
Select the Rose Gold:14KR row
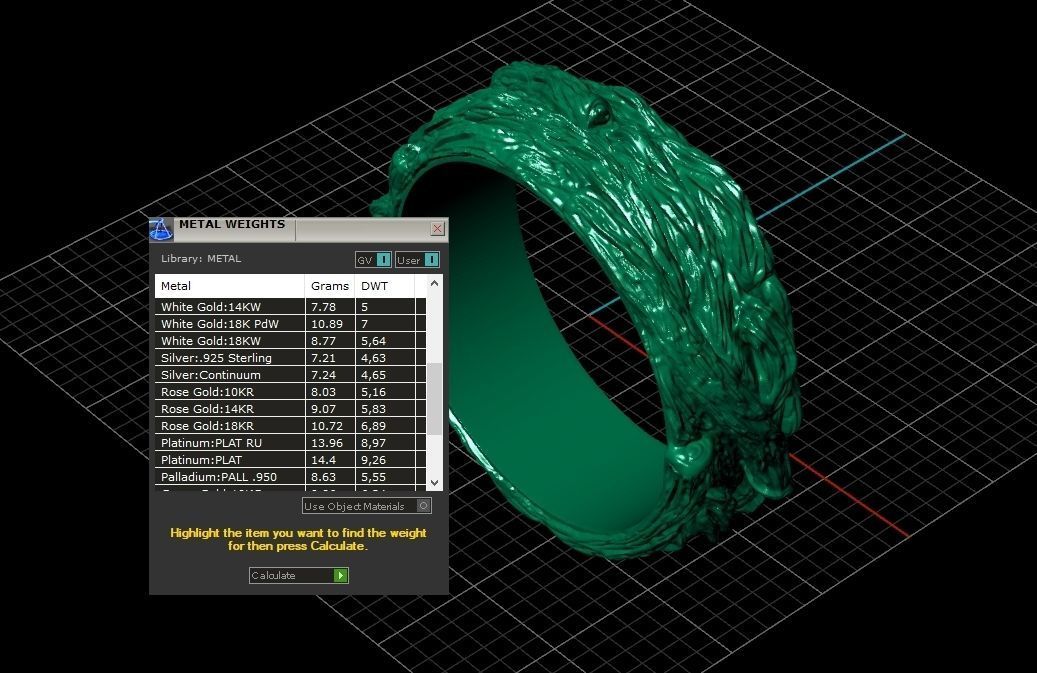click(x=290, y=409)
